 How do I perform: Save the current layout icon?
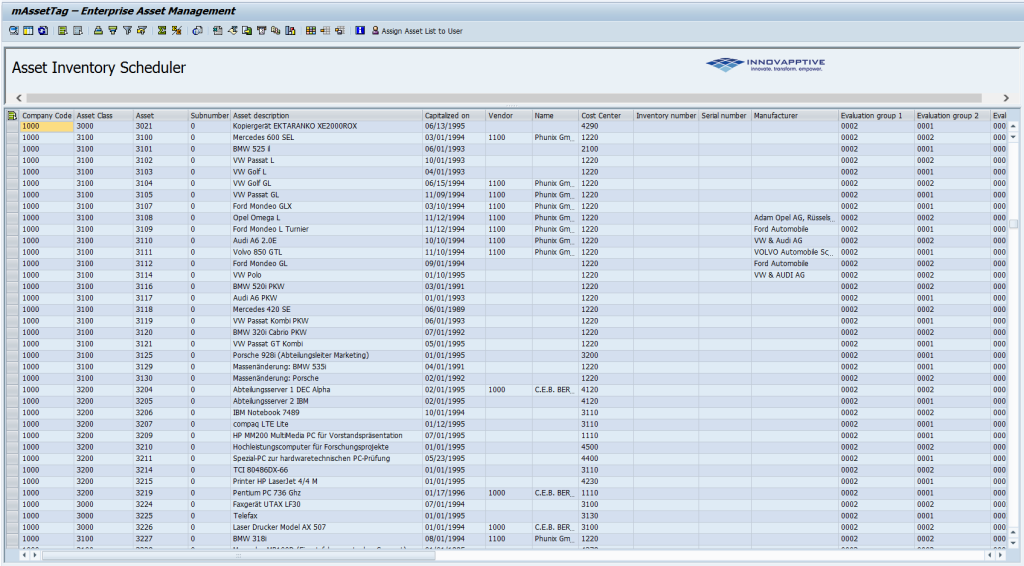click(x=339, y=31)
